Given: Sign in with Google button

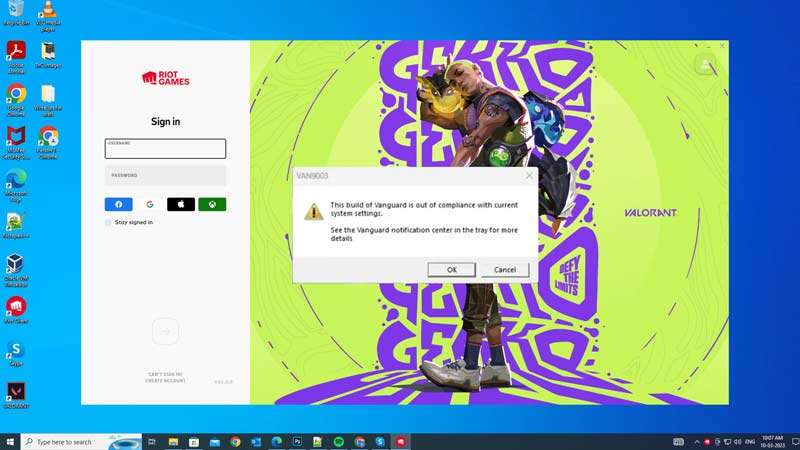Looking at the screenshot, I should [x=149, y=204].
